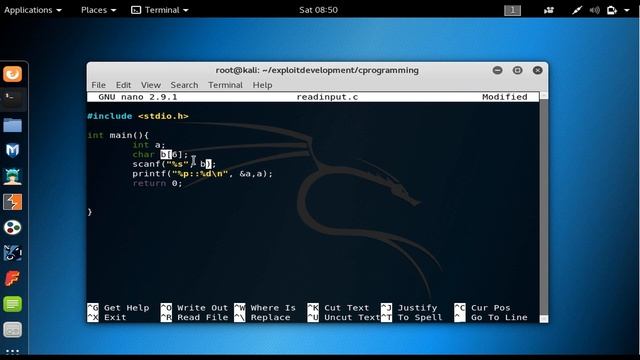The height and width of the screenshot is (360, 640).
Task: Click the ^R Read File shortcut
Action: click(x=194, y=318)
